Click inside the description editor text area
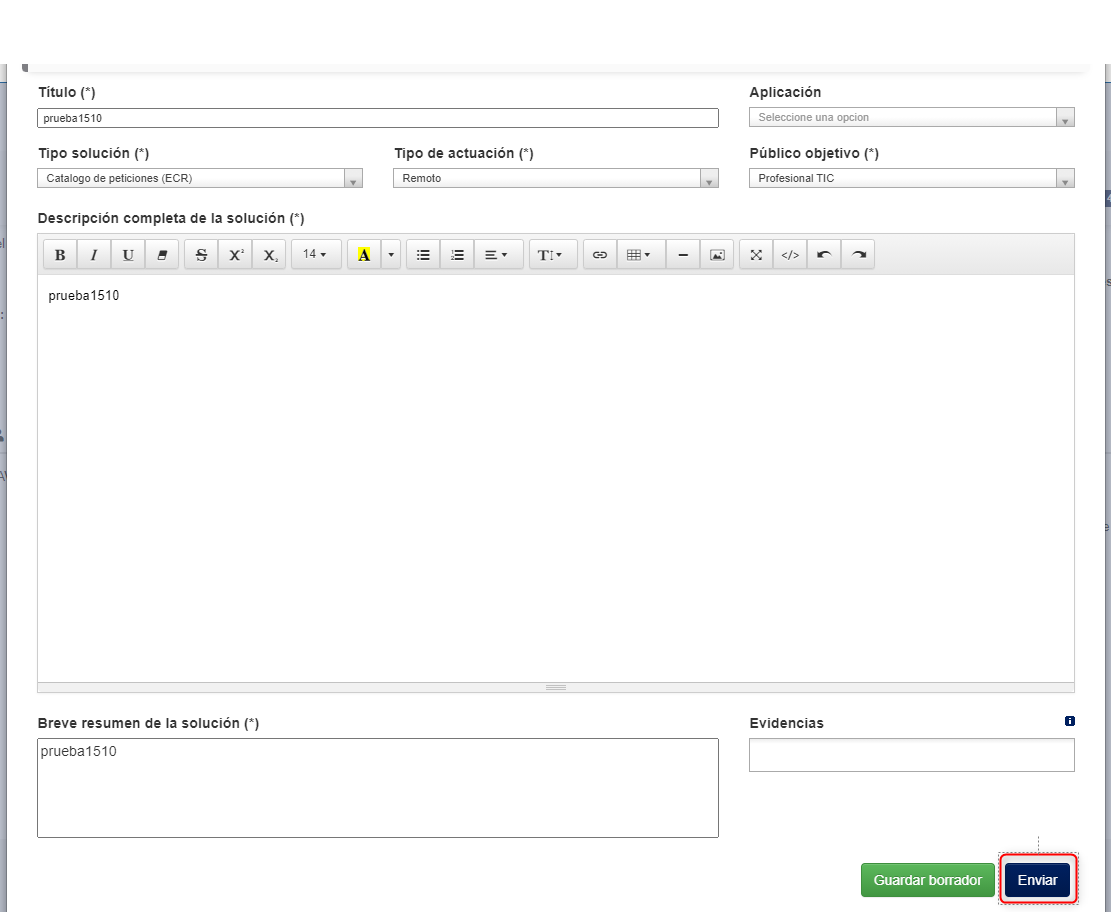This screenshot has height=912, width=1111. [556, 478]
